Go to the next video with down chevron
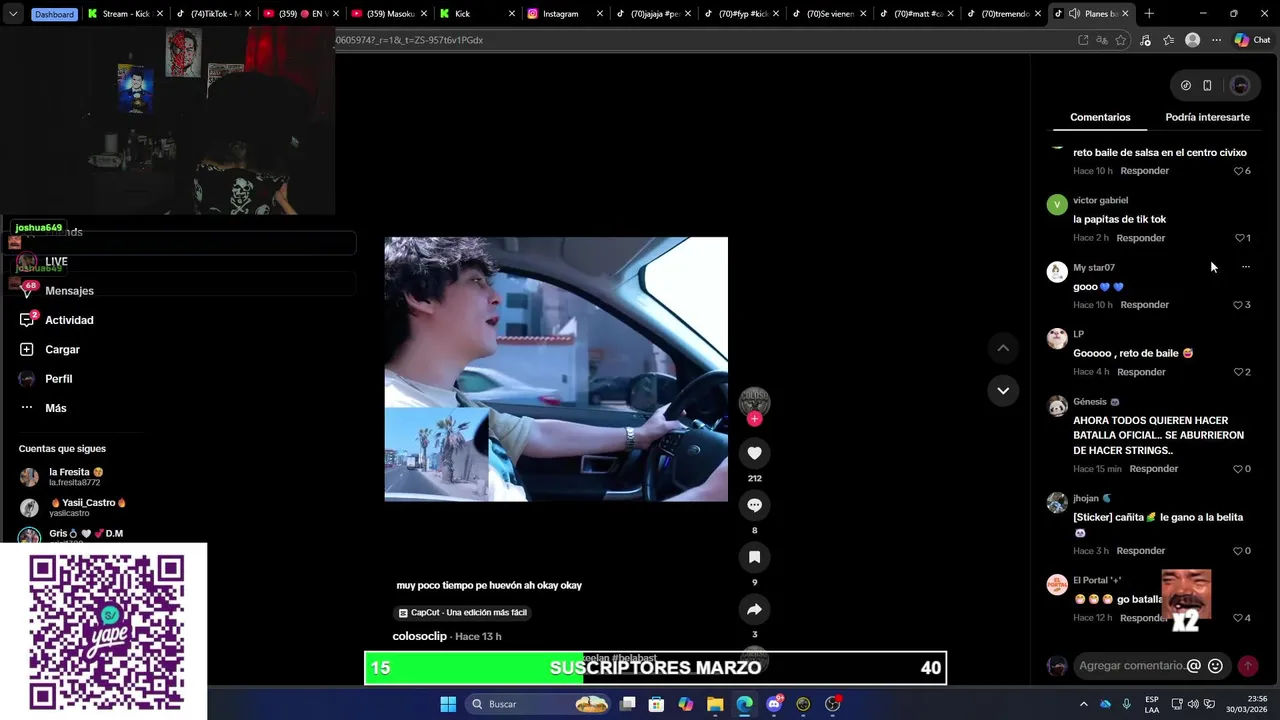 tap(1003, 390)
